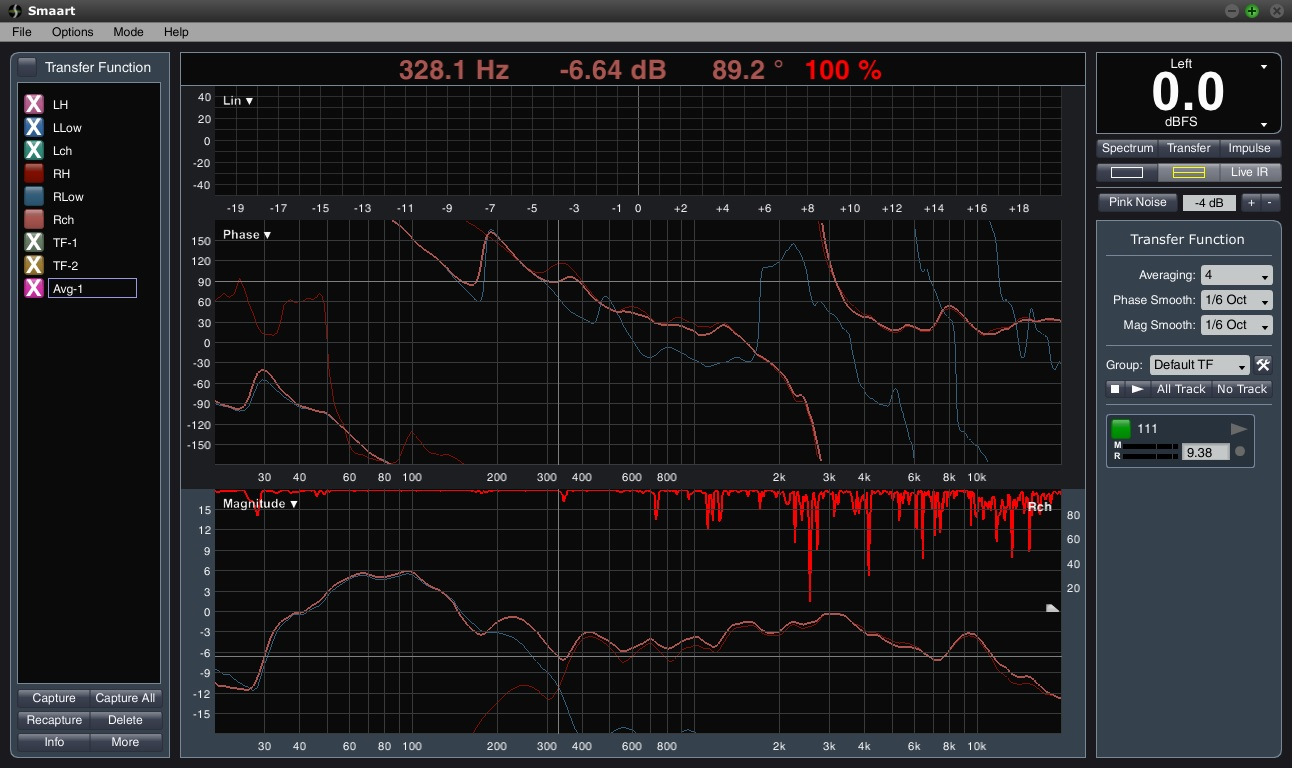Toggle visibility of LH trace
The width and height of the screenshot is (1295, 776).
(x=34, y=104)
